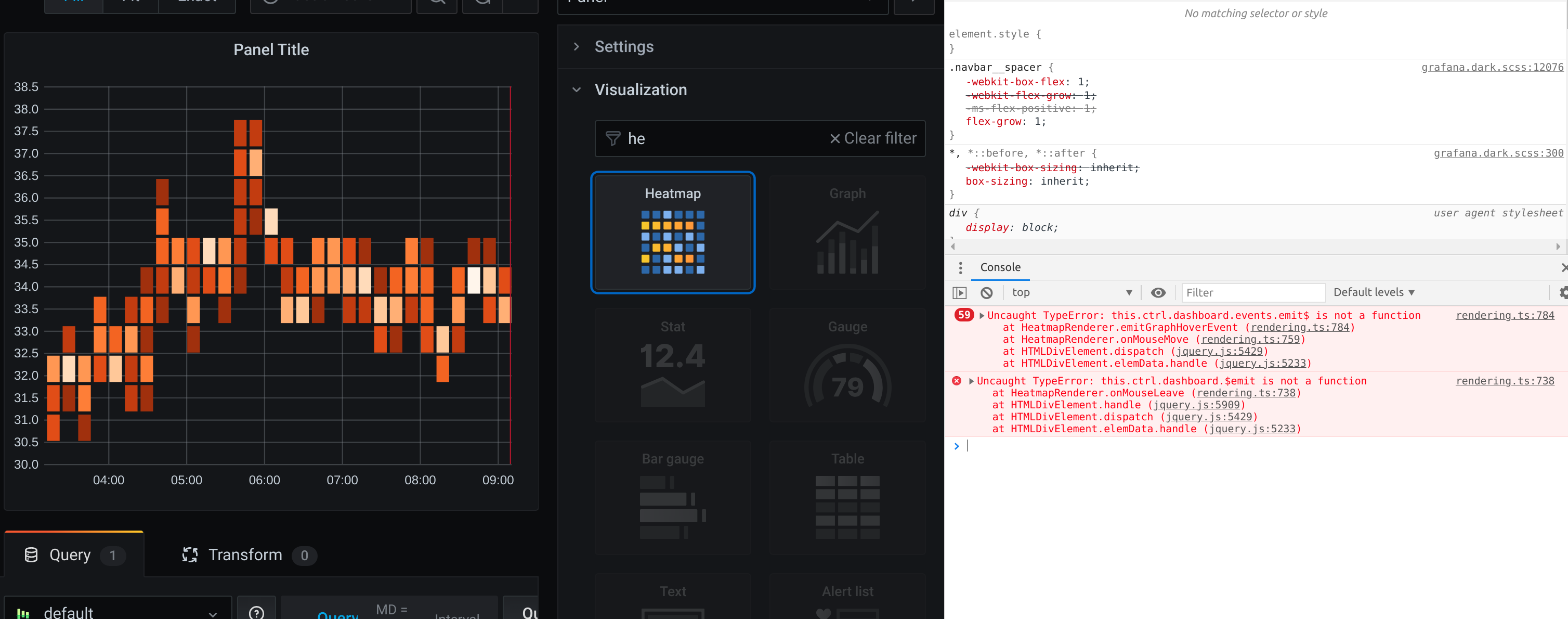
Task: Expand the Settings section
Action: tap(623, 46)
